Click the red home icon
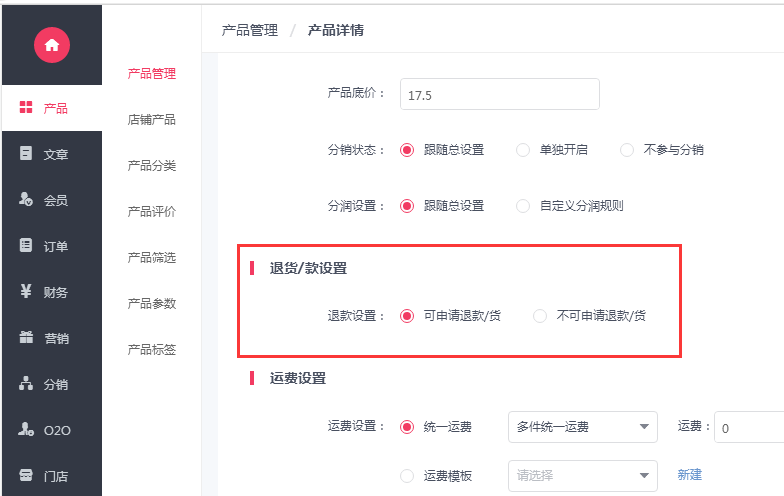 point(52,45)
